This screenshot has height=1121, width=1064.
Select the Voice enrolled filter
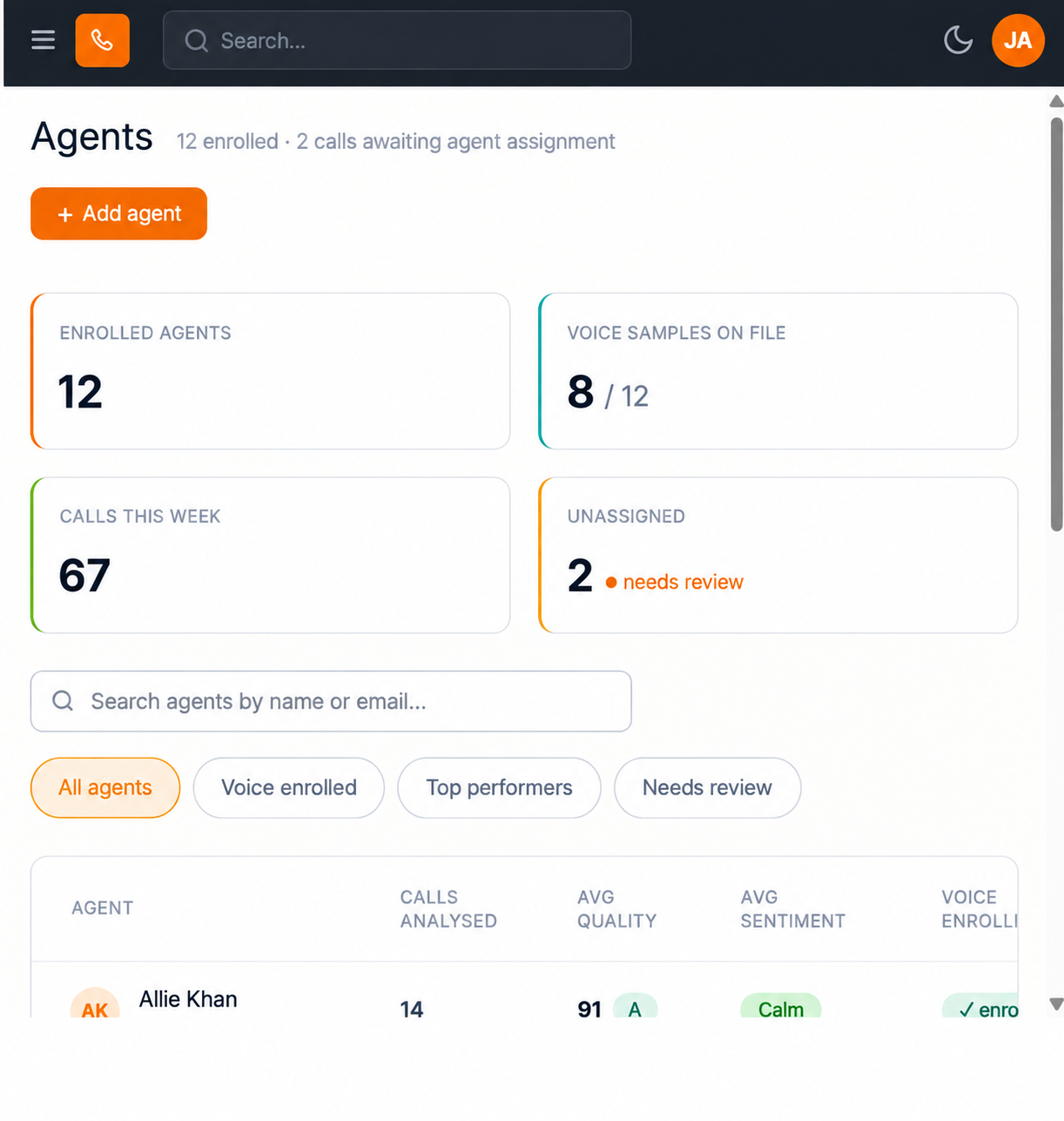pyautogui.click(x=289, y=787)
